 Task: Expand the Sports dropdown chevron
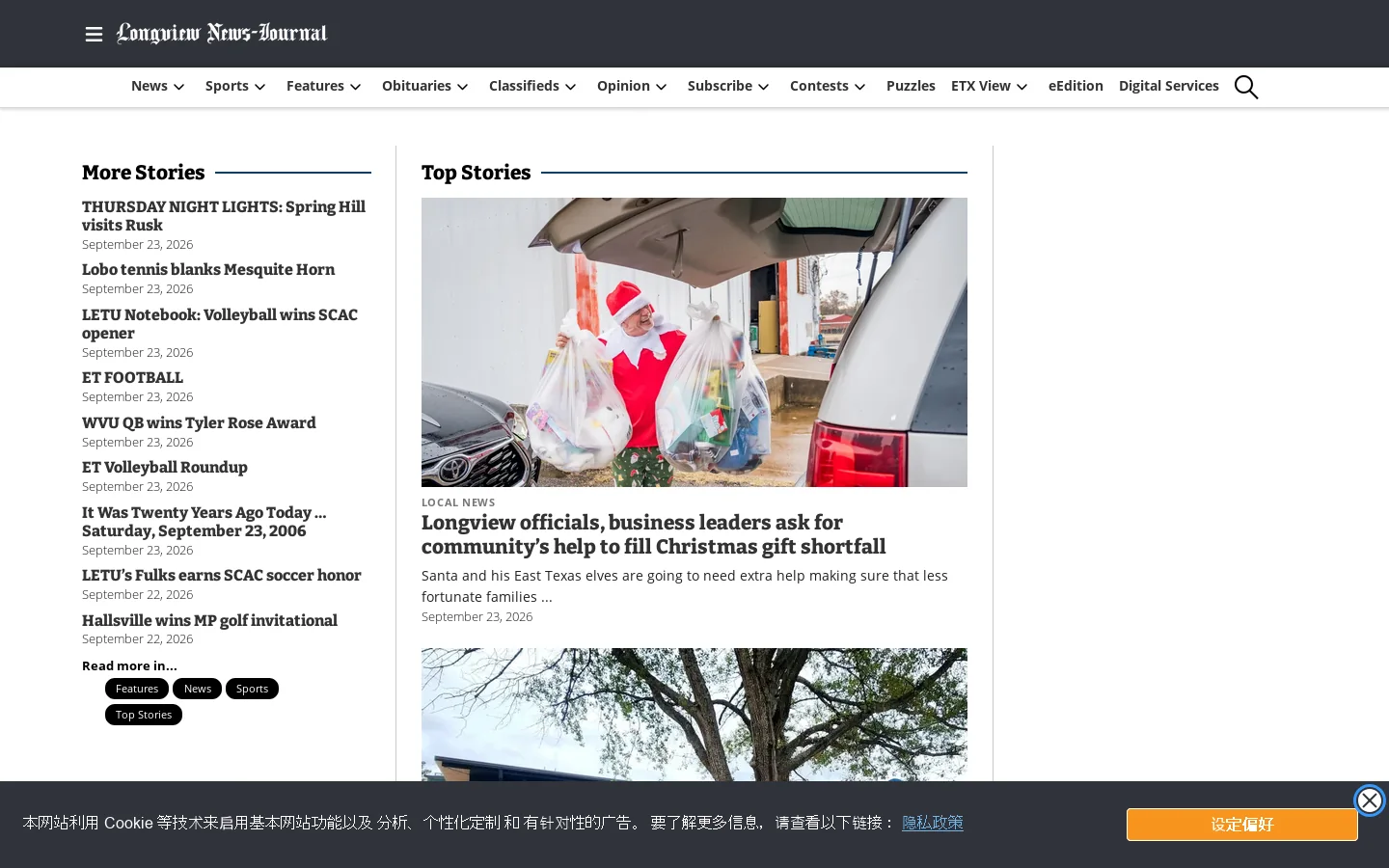259,87
